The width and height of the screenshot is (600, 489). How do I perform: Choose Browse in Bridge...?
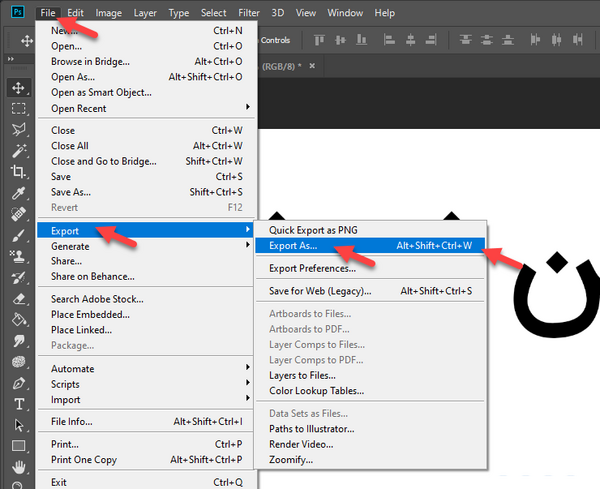point(145,62)
